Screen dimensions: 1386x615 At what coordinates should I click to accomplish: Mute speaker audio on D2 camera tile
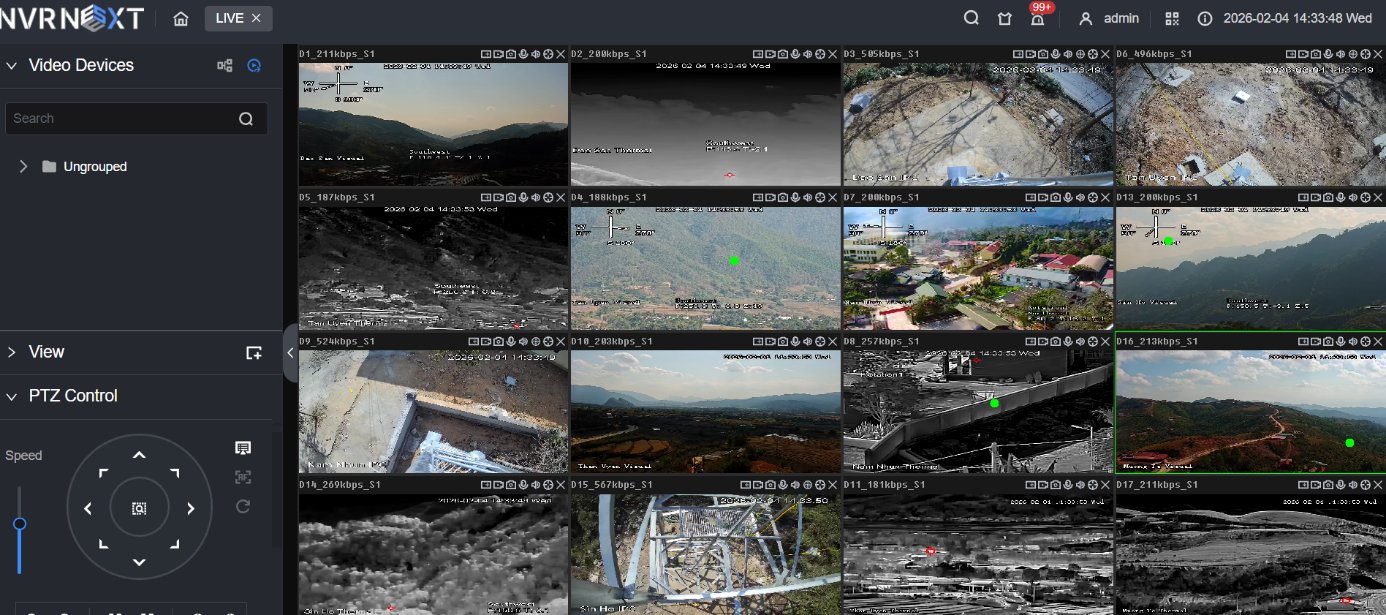808,54
